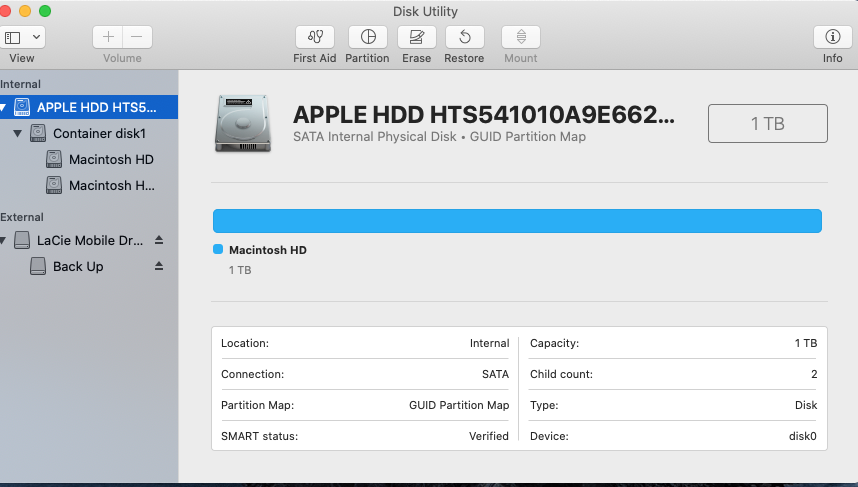Click the Child count value 2
The height and width of the screenshot is (487, 858).
click(x=814, y=374)
